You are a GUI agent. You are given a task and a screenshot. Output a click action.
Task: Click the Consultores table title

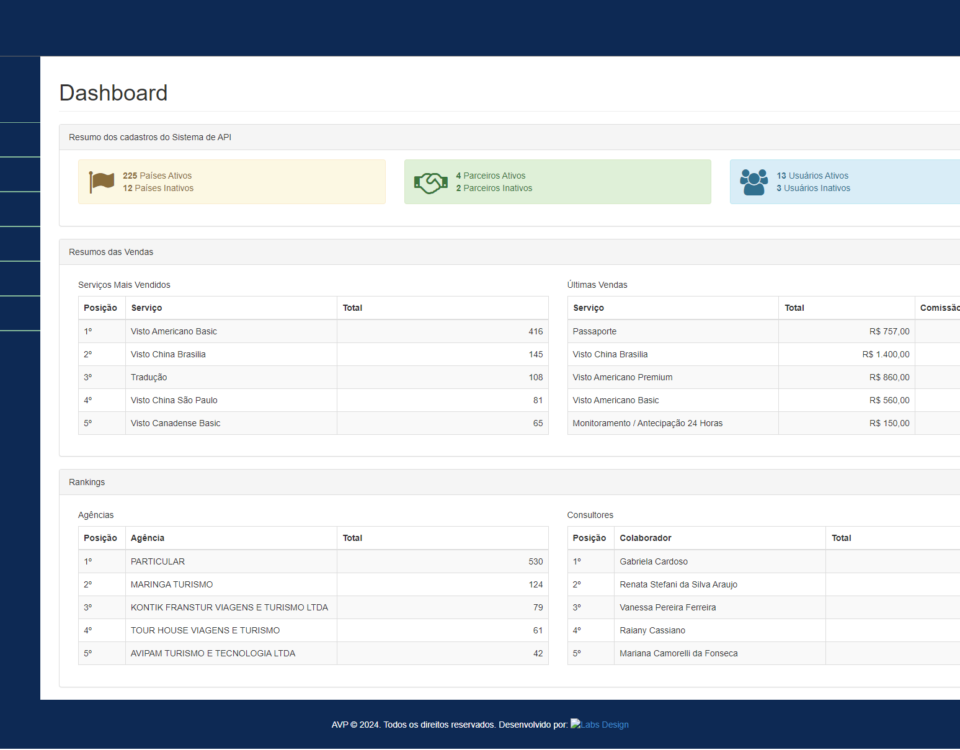[x=590, y=515]
